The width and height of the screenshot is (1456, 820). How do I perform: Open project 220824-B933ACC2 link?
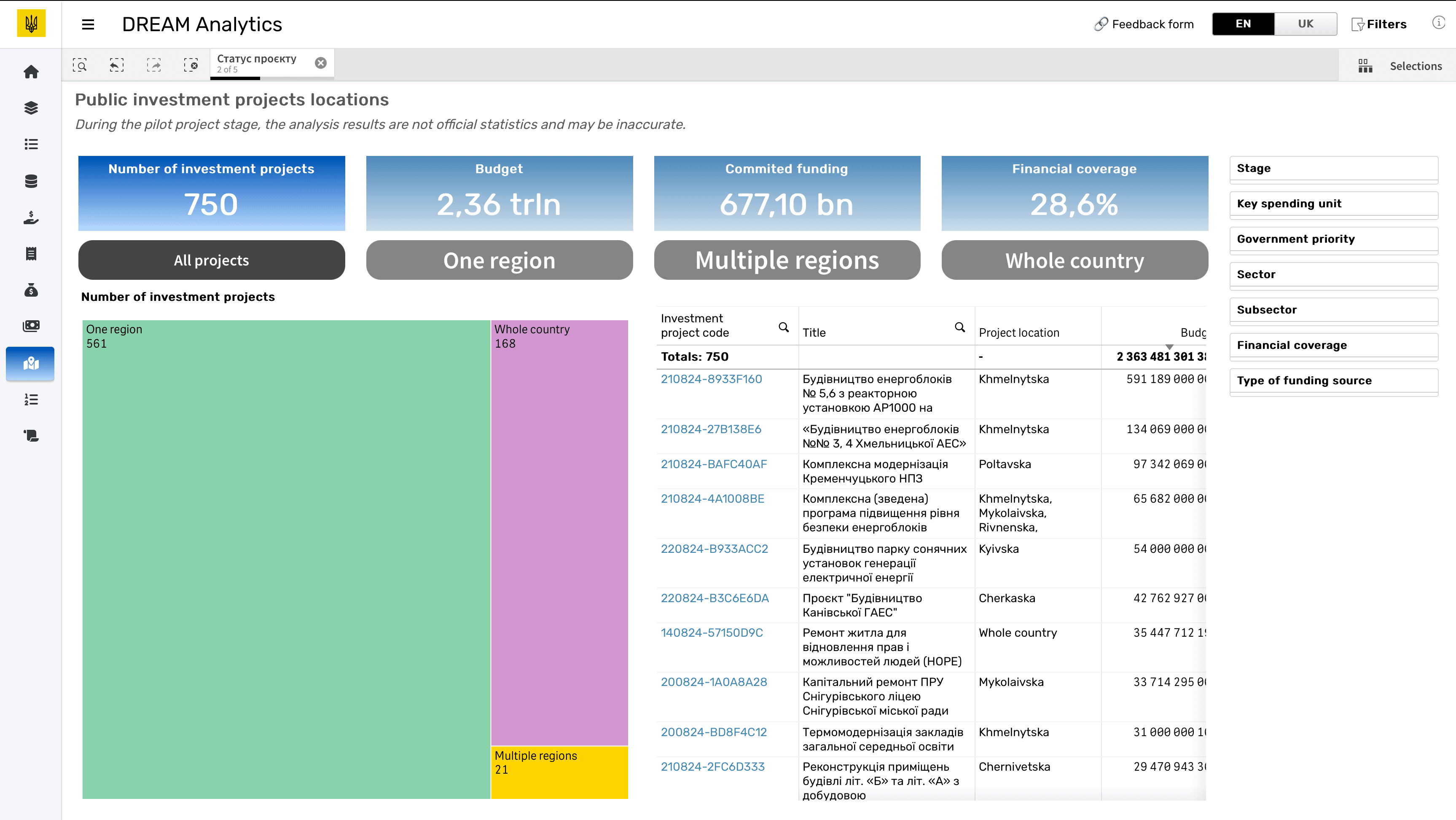[715, 549]
